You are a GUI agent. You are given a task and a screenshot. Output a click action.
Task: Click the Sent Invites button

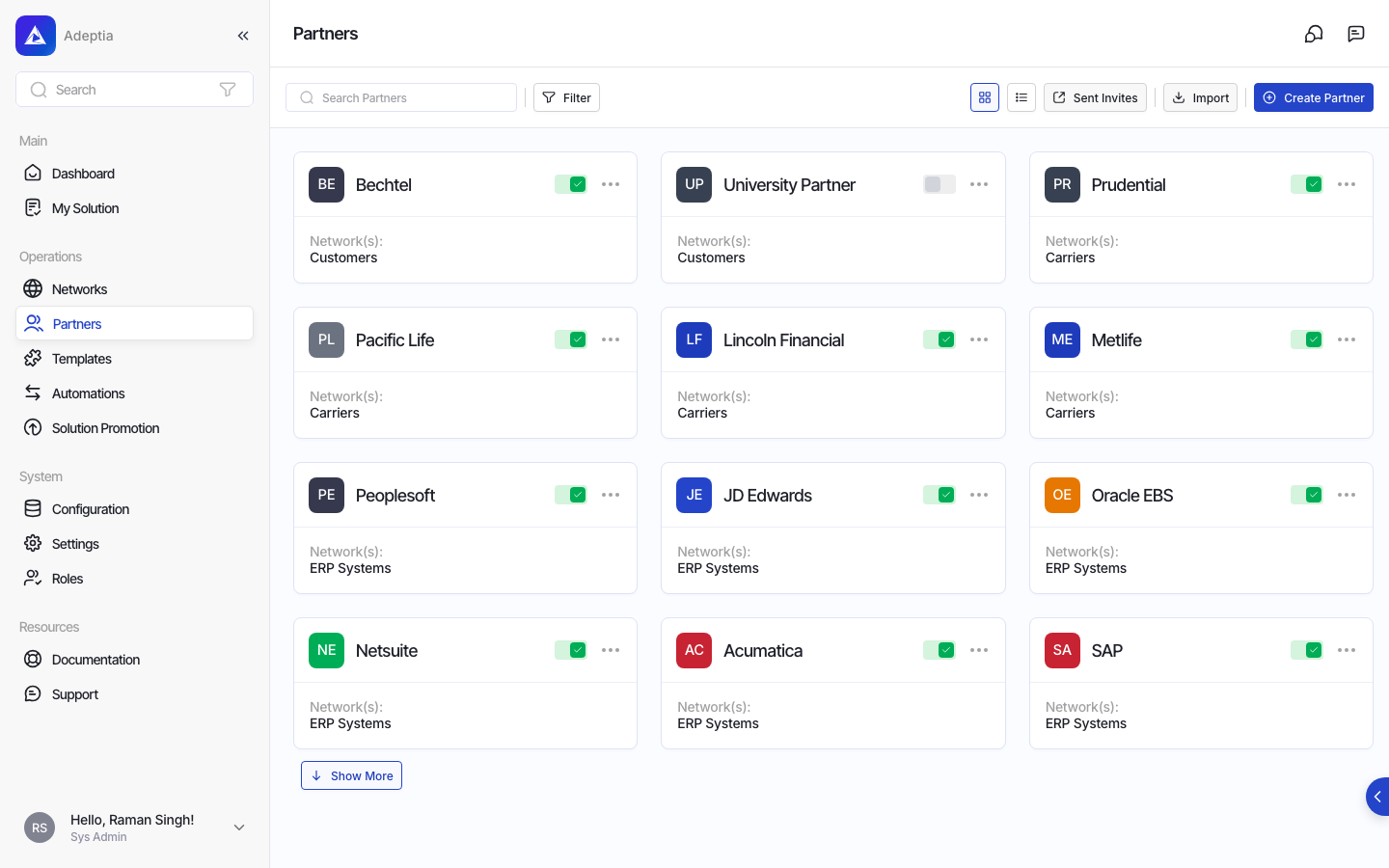click(1095, 97)
